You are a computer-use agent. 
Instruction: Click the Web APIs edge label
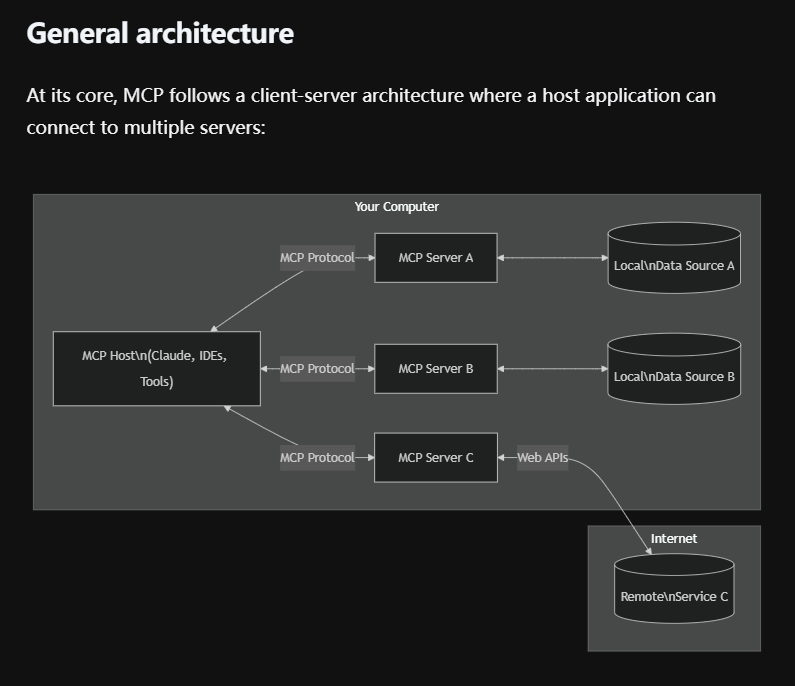pos(543,457)
